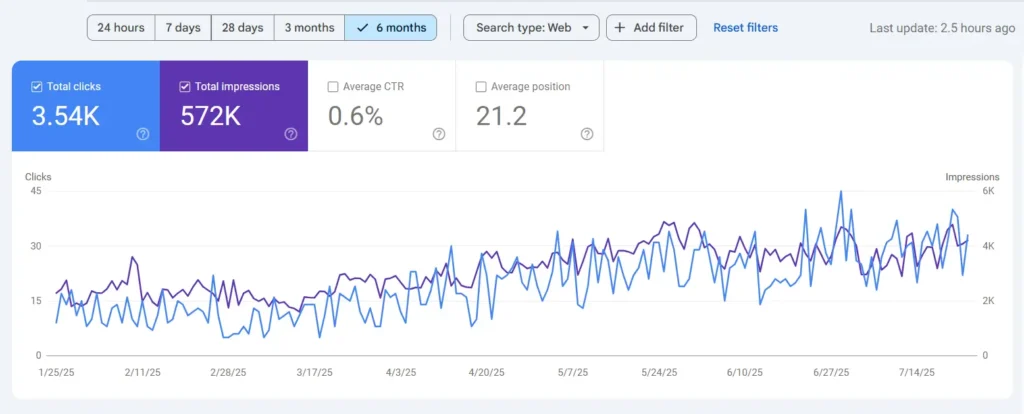The image size is (1024, 414).
Task: Click the Reset filters link
Action: pyautogui.click(x=745, y=28)
